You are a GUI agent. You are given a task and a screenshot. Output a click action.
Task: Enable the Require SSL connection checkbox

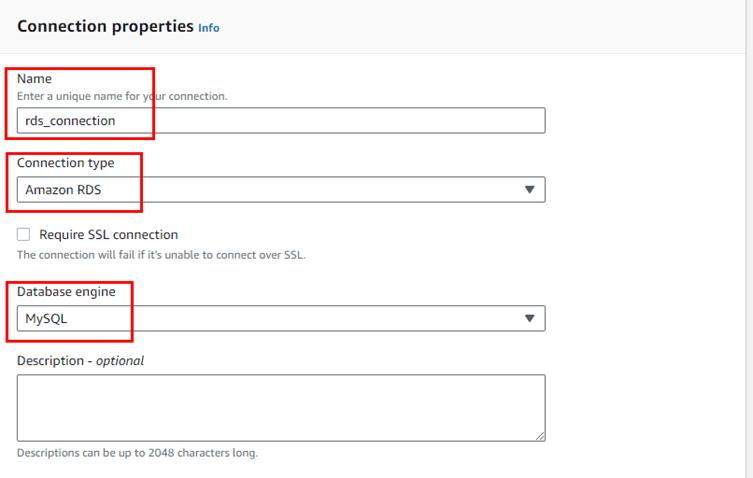coord(24,235)
